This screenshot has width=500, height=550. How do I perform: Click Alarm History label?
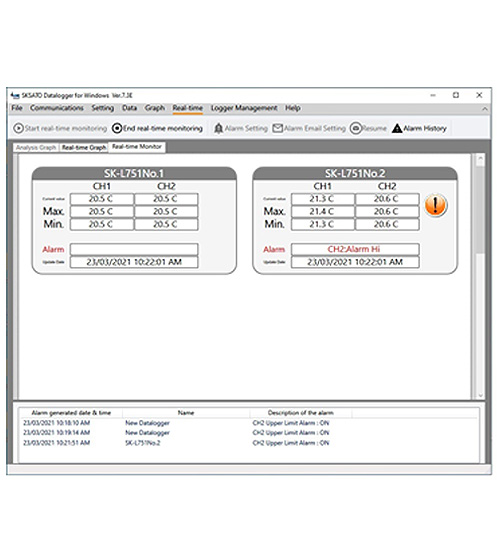[x=425, y=128]
